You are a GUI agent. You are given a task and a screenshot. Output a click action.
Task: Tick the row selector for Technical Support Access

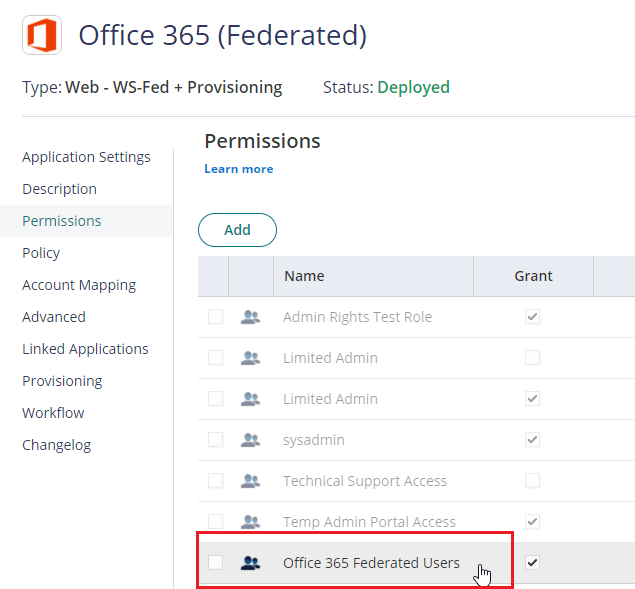(x=215, y=481)
